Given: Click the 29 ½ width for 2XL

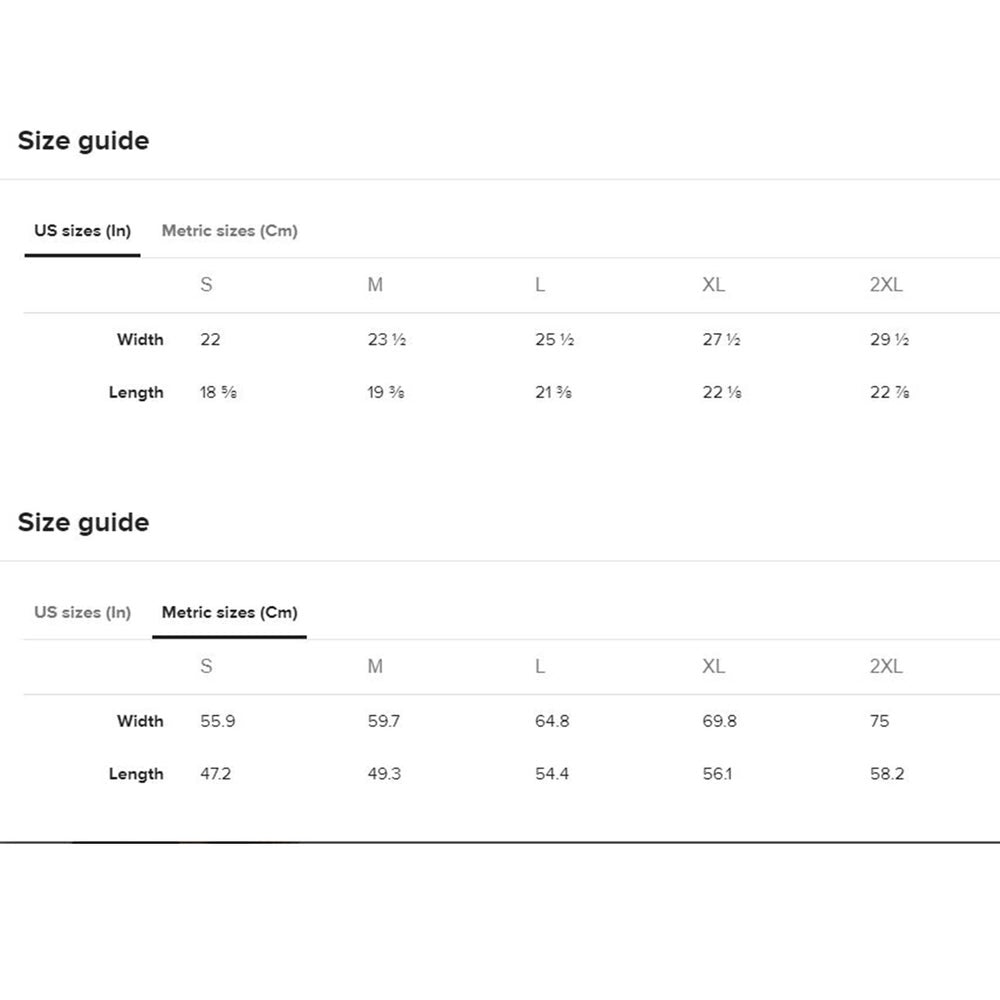Looking at the screenshot, I should tap(889, 340).
